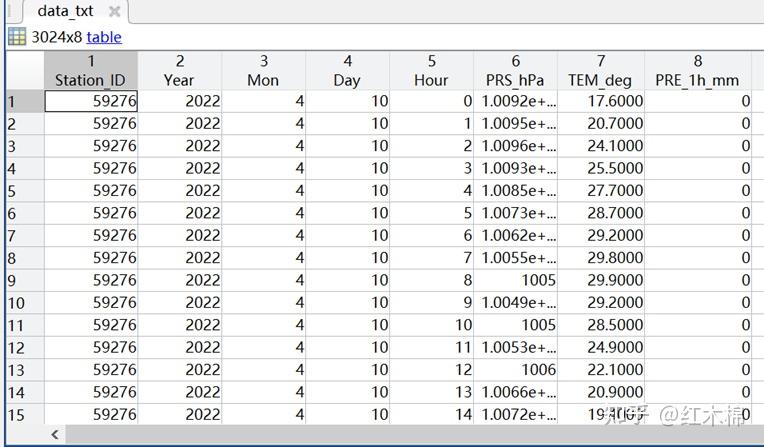Click Hour cell 10 in row 11
Image resolution: width=764 pixels, height=447 pixels.
[x=431, y=326]
